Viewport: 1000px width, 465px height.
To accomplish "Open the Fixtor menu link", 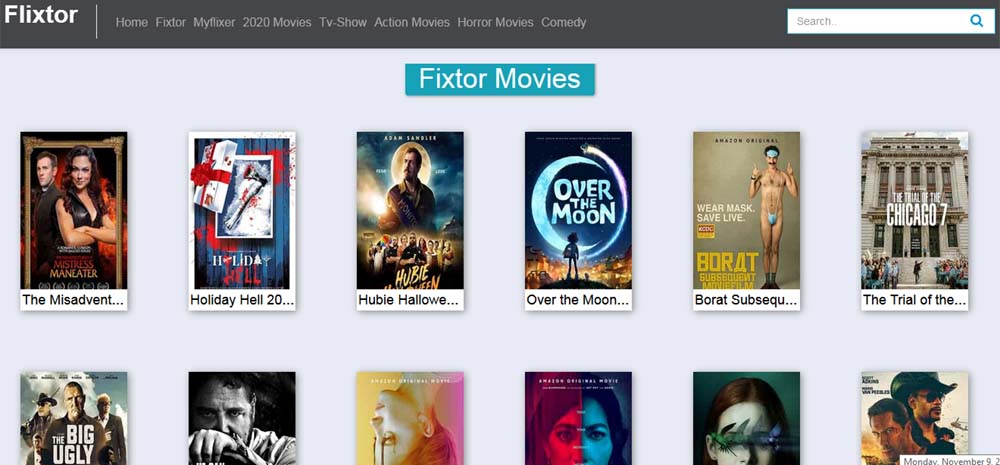I will click(x=171, y=22).
